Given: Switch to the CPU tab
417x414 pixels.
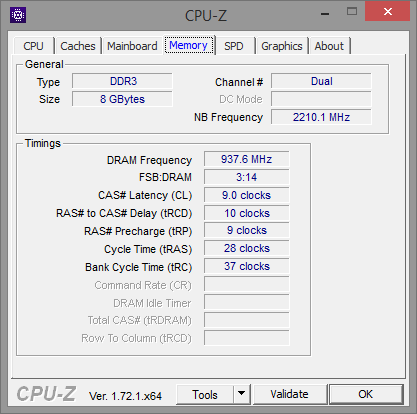Looking at the screenshot, I should coord(33,46).
